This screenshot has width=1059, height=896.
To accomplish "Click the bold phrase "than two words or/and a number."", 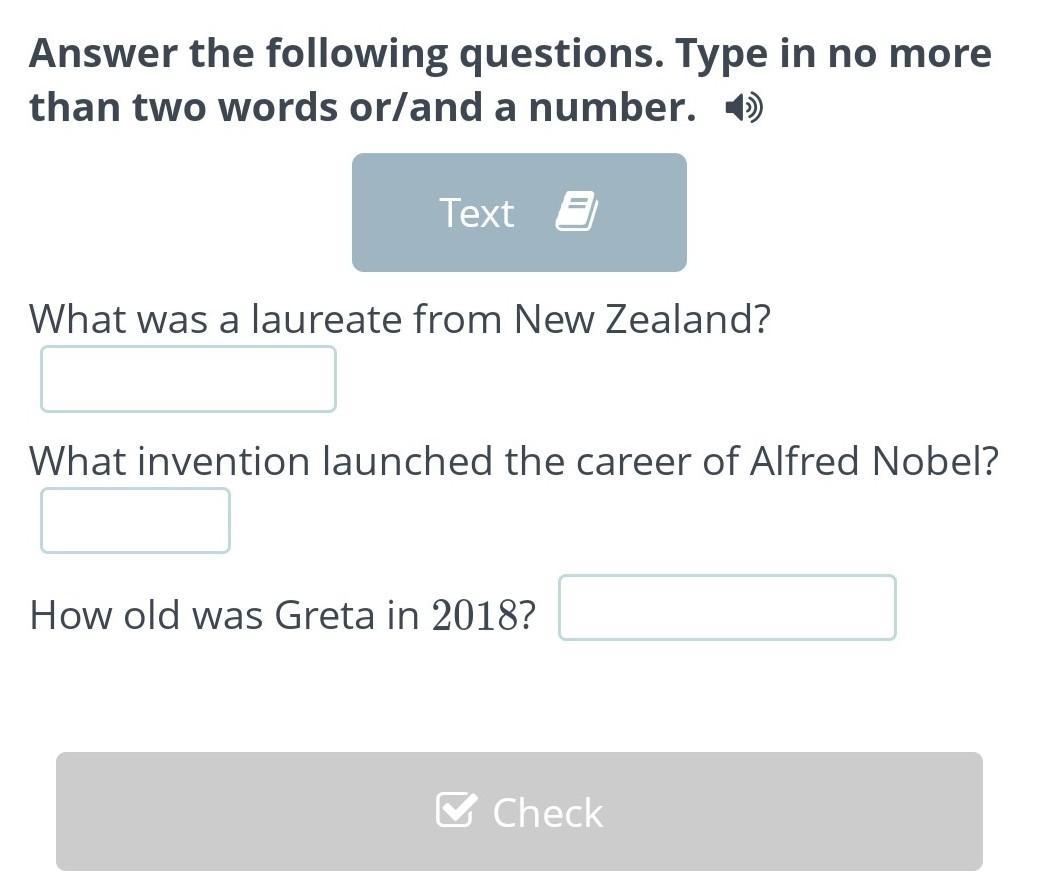I will [363, 108].
